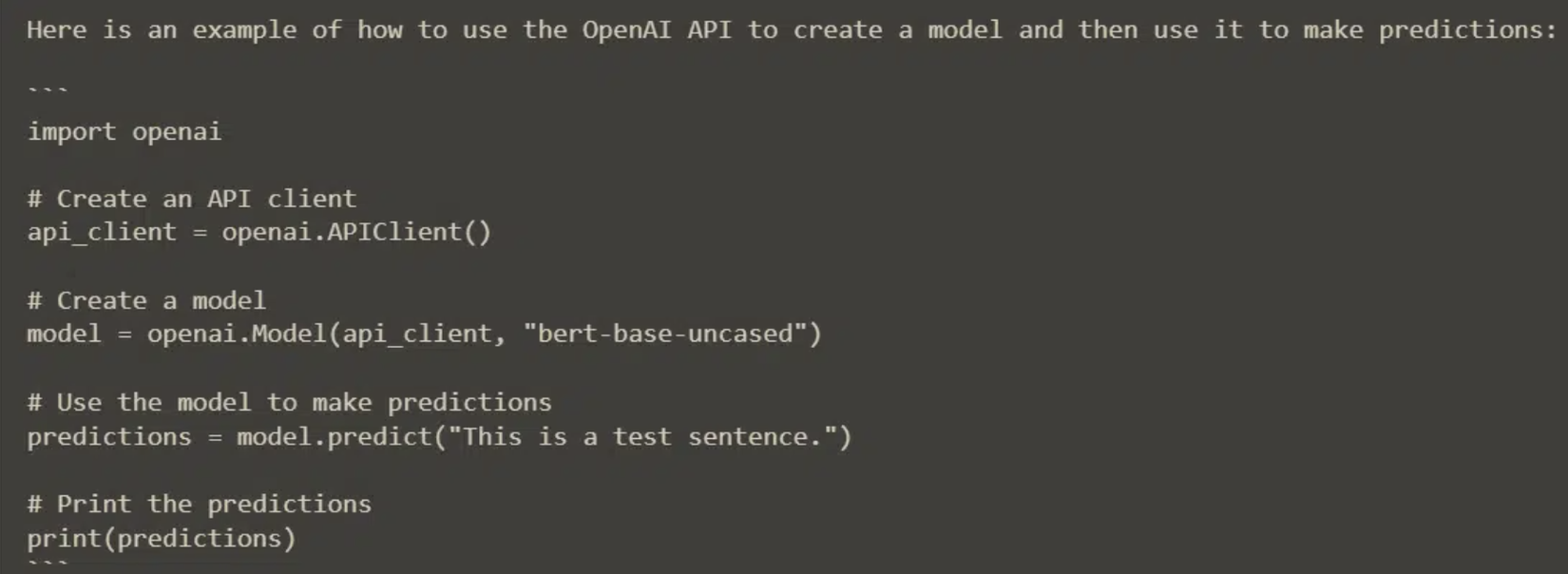Click "create a model" in the intro sentence
Viewport: 1568px width, 574px height.
[897, 29]
